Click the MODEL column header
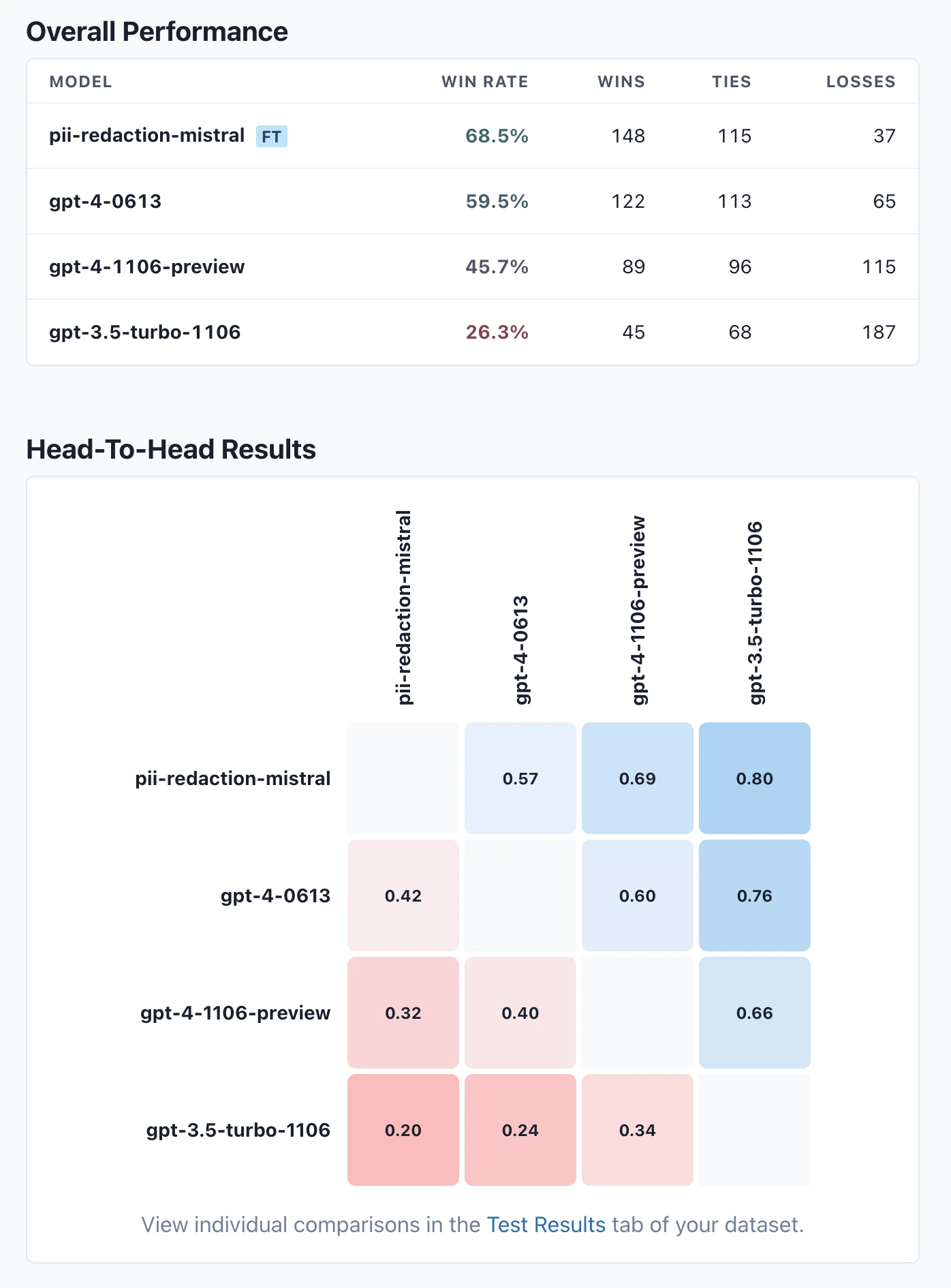The image size is (951, 1288). click(x=80, y=82)
